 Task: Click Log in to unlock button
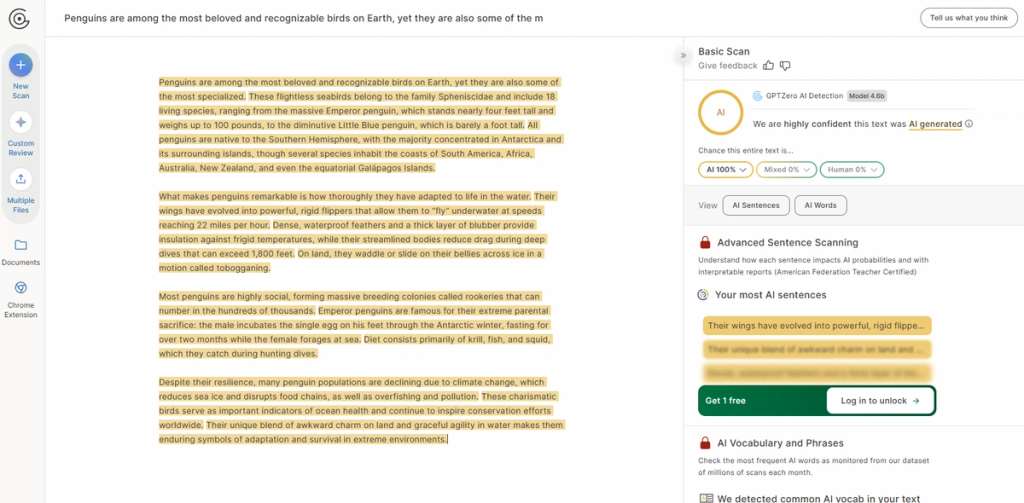click(x=880, y=400)
